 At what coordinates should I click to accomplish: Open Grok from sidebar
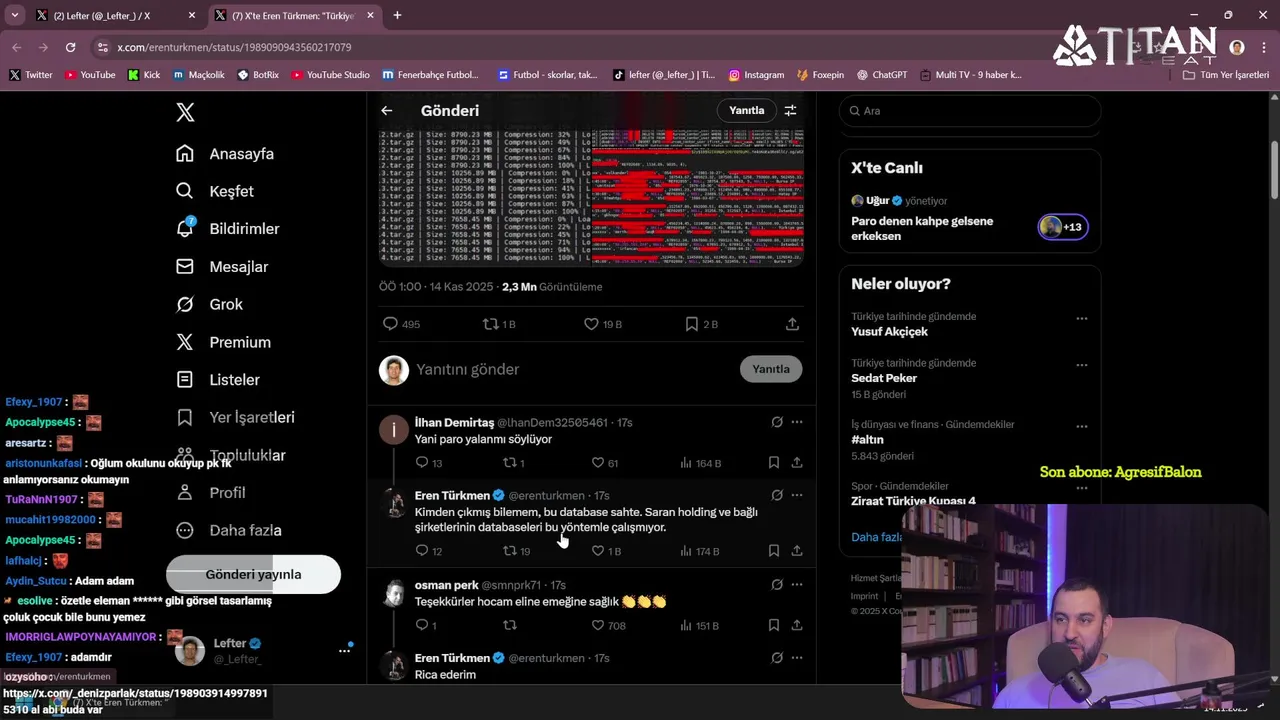(x=209, y=304)
